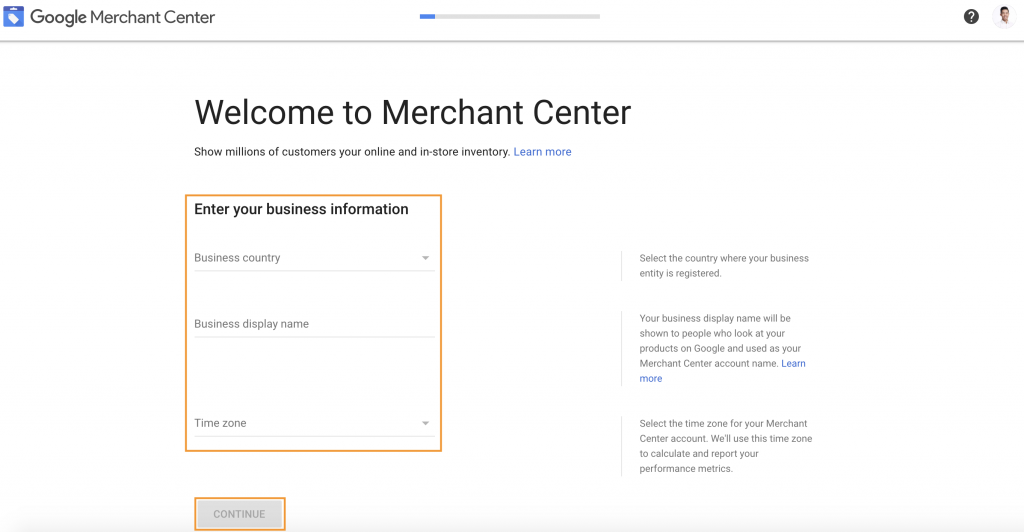This screenshot has height=532, width=1024.
Task: Open the user account profile avatar
Action: [x=1004, y=17]
